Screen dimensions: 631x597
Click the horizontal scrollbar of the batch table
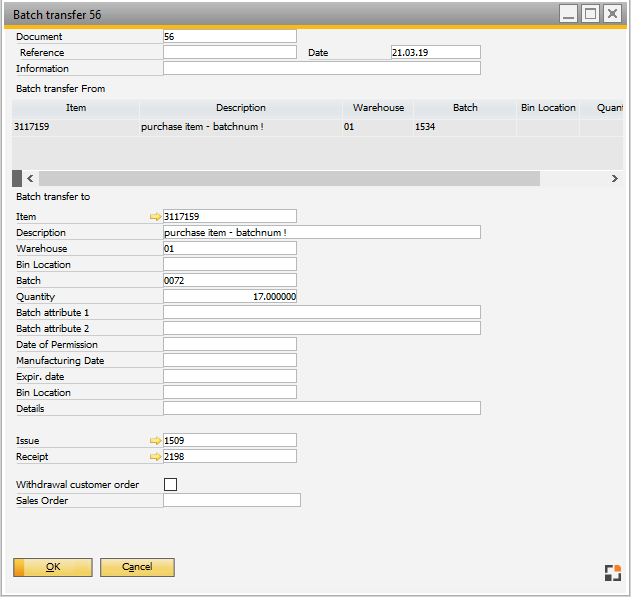tap(290, 178)
